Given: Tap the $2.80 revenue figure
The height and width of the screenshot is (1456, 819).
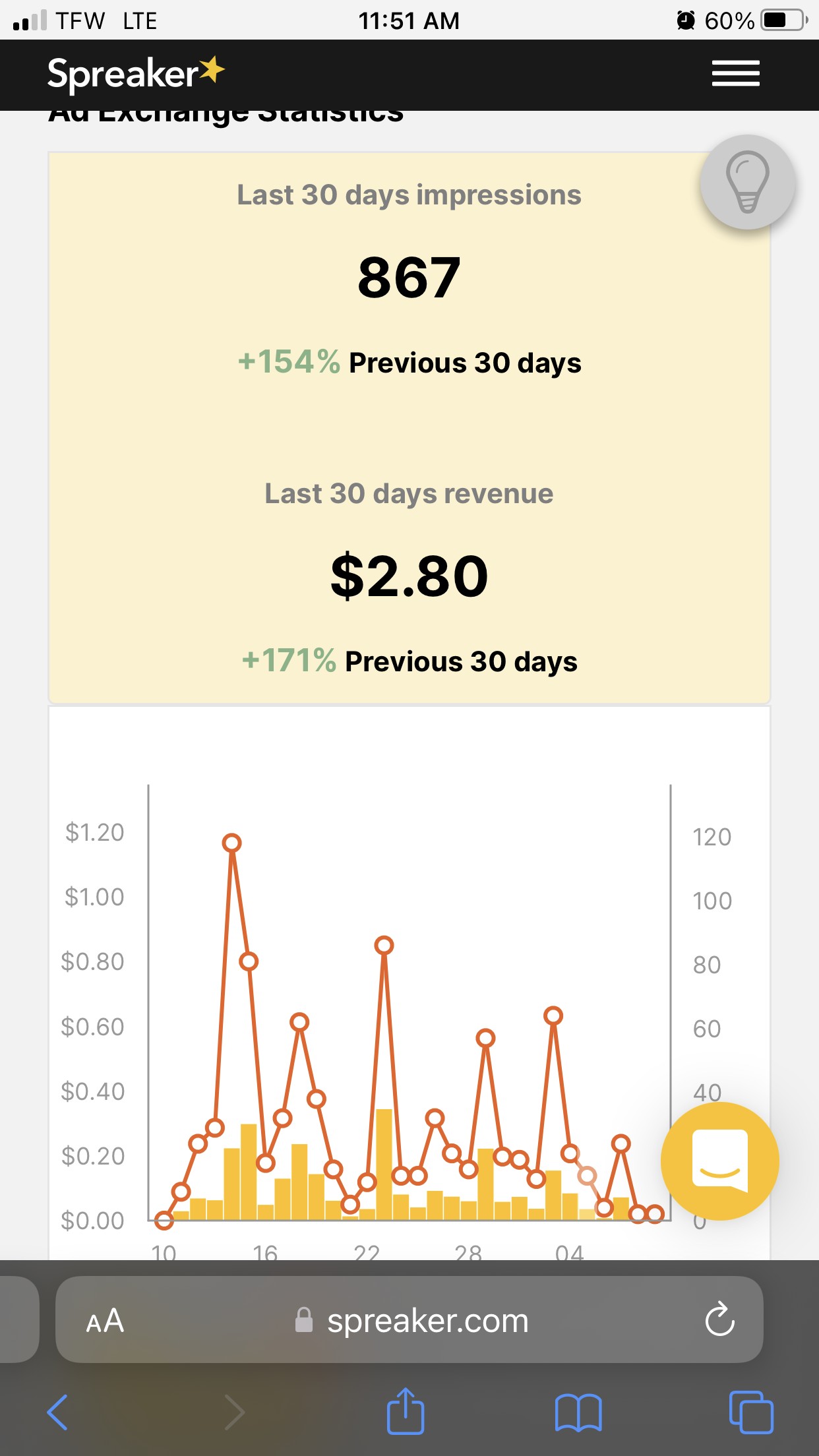Looking at the screenshot, I should click(x=409, y=576).
